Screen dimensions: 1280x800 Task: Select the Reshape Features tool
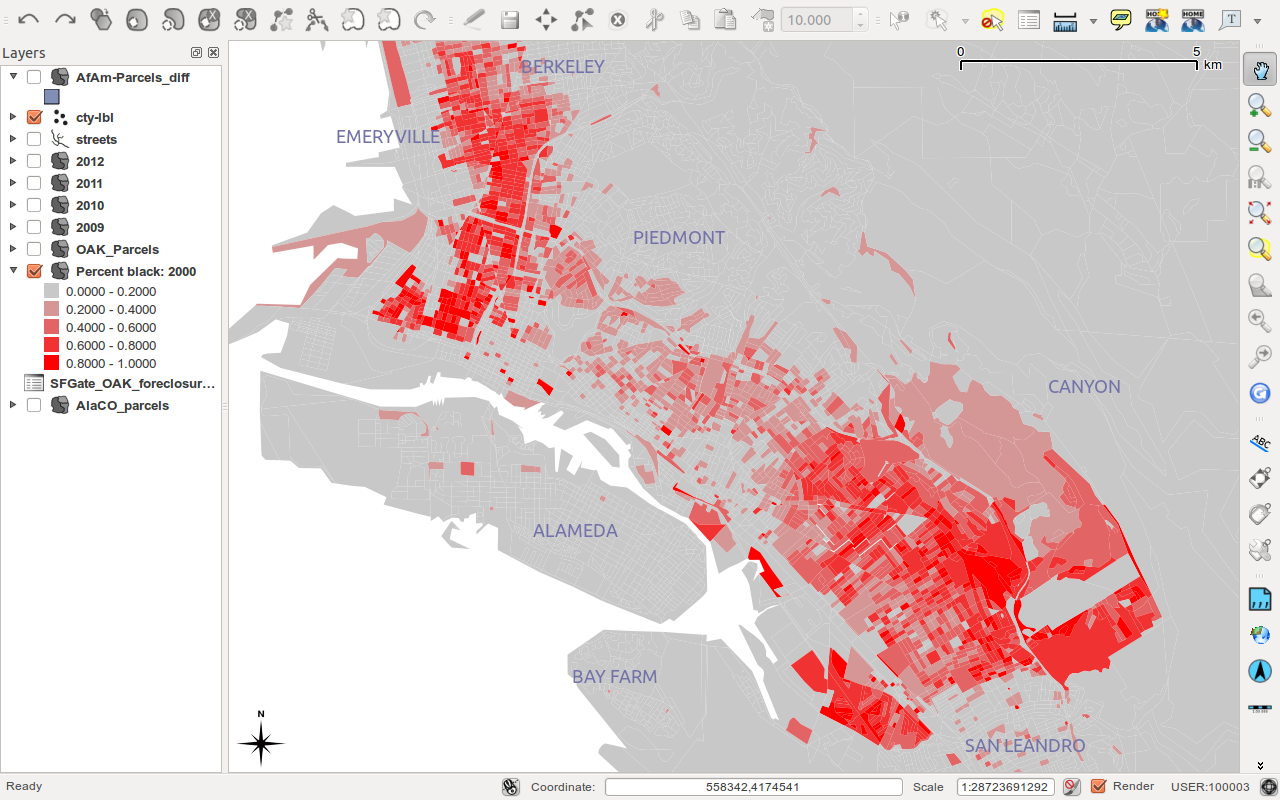[x=282, y=19]
